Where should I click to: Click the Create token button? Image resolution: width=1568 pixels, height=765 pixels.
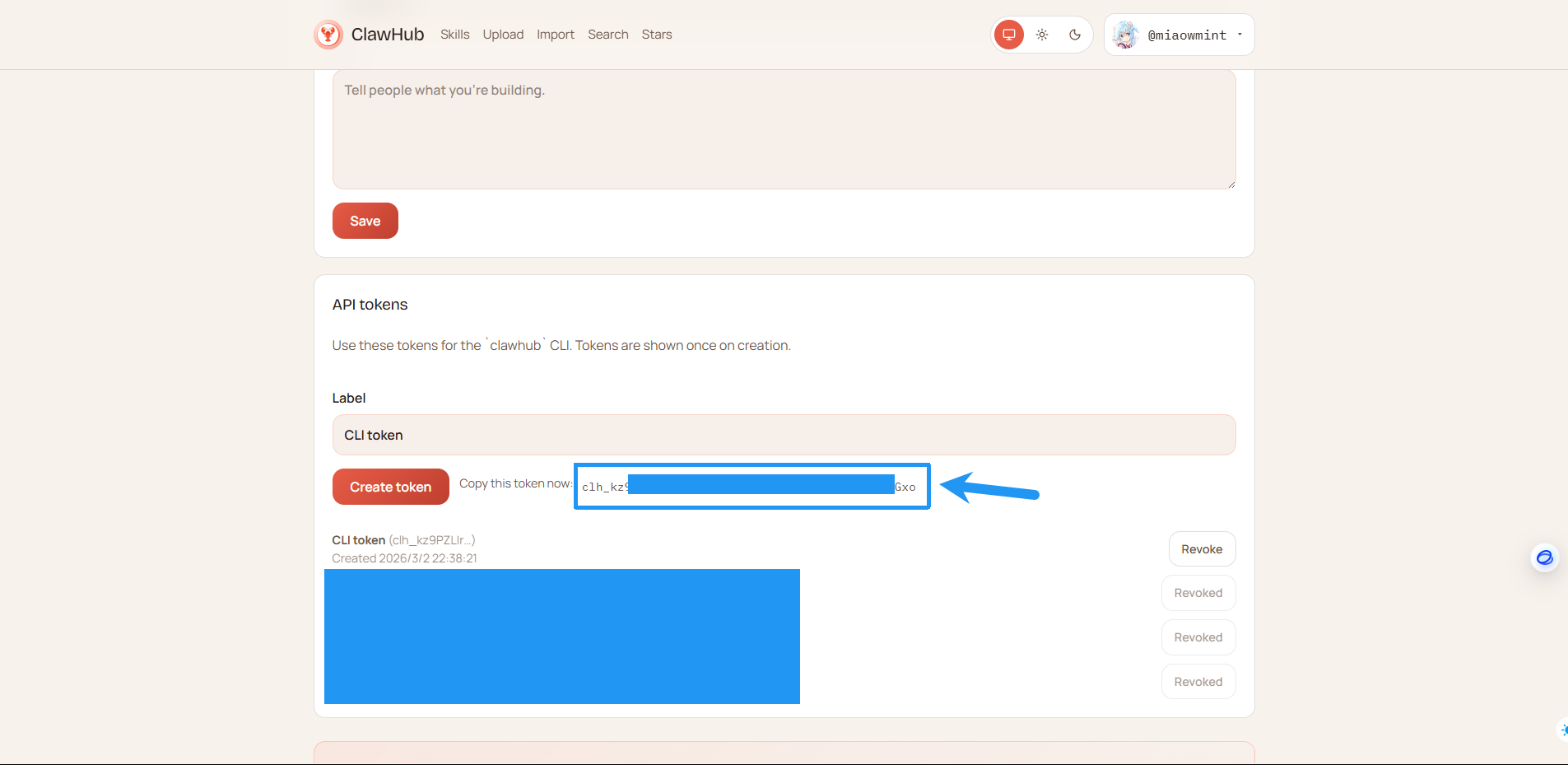coord(390,487)
